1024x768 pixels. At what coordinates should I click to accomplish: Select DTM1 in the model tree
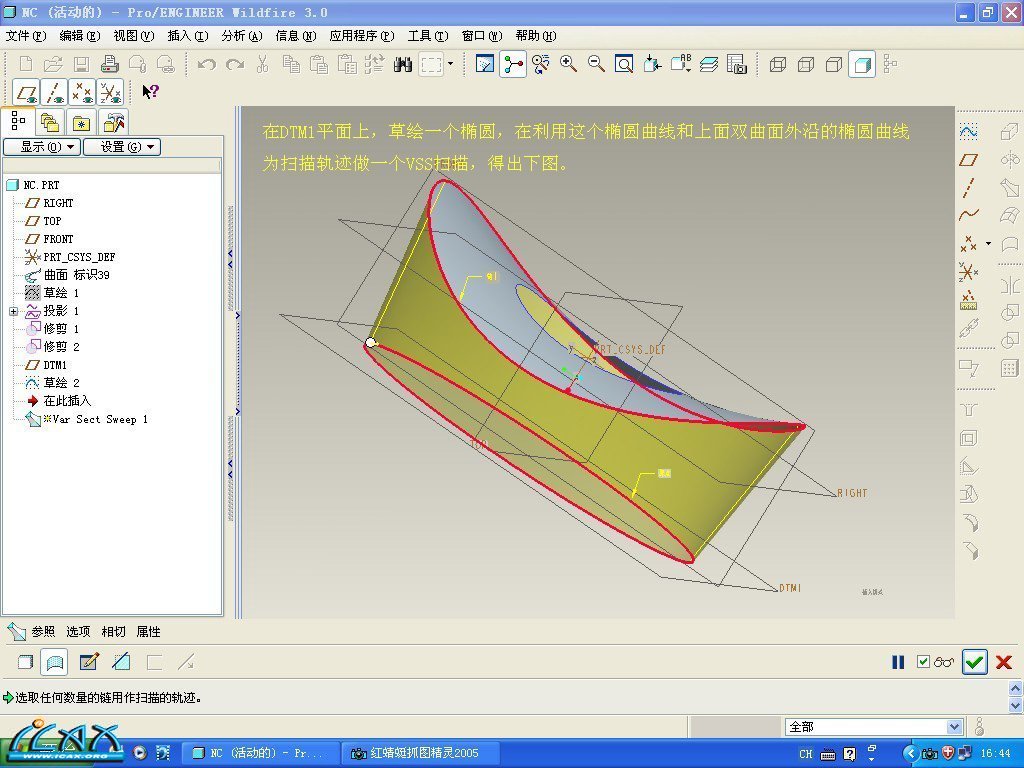click(x=54, y=365)
